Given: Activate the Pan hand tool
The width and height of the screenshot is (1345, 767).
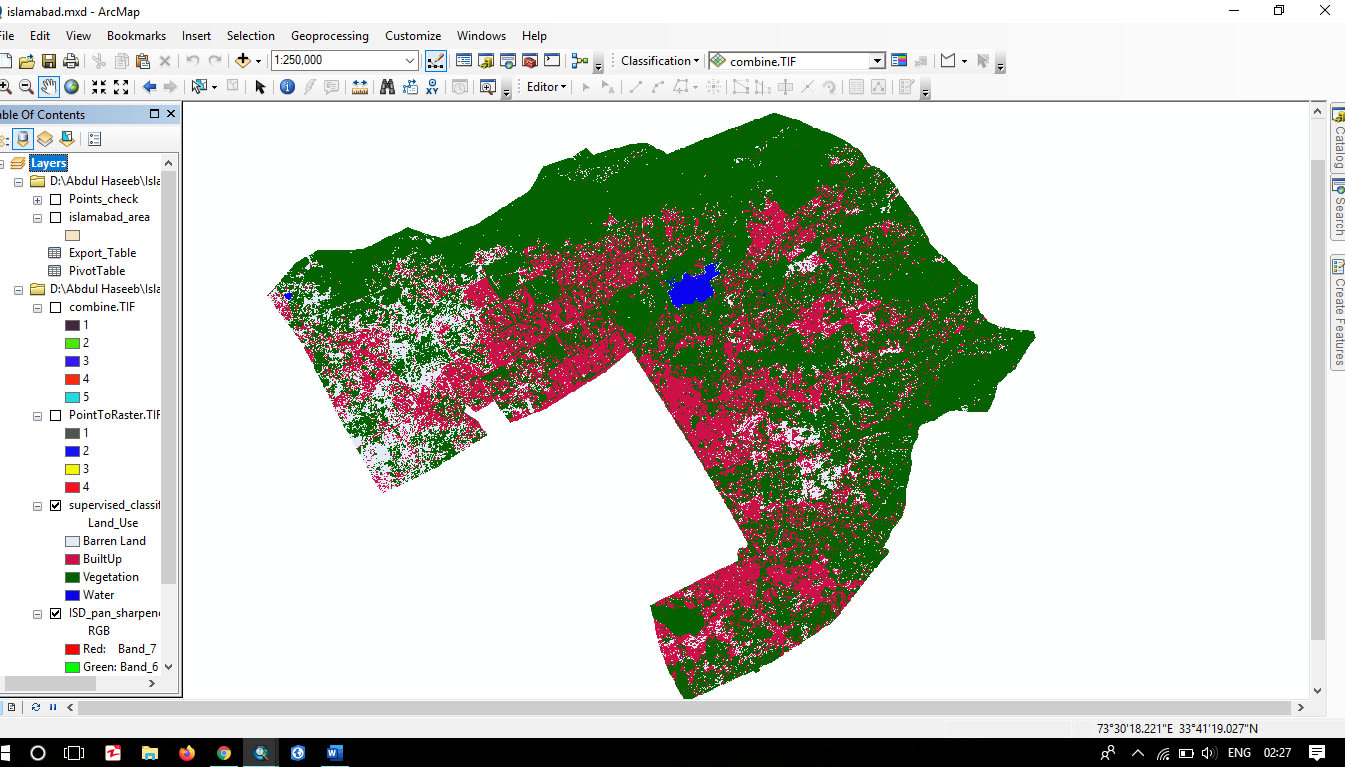Looking at the screenshot, I should pyautogui.click(x=48, y=87).
